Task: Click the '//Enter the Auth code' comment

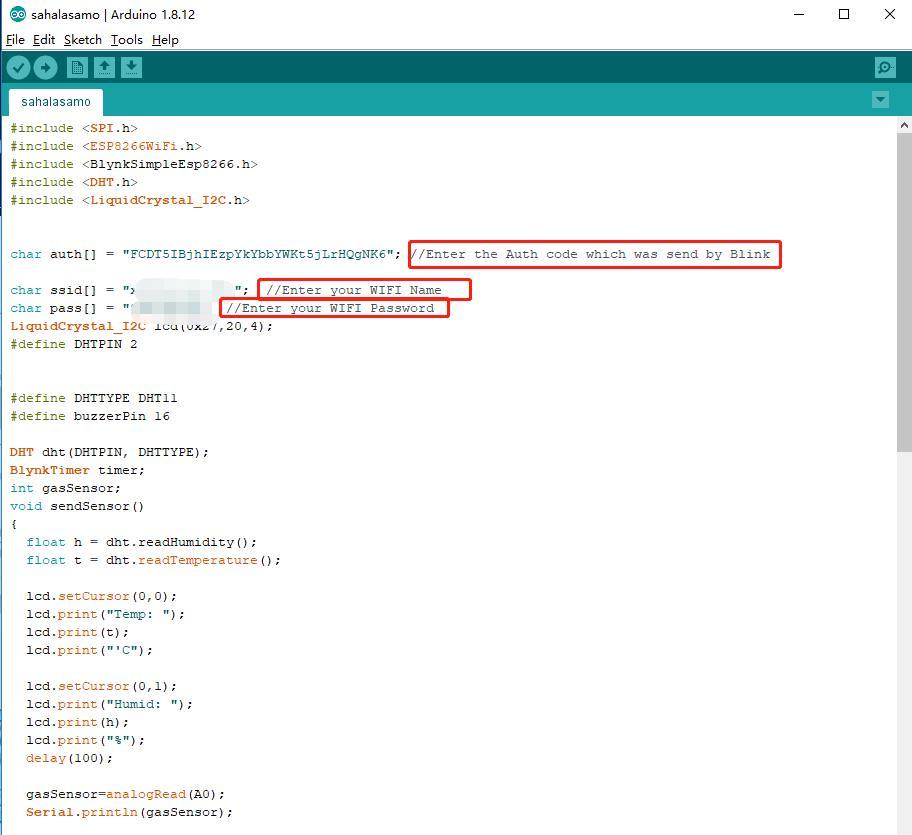Action: coord(590,254)
